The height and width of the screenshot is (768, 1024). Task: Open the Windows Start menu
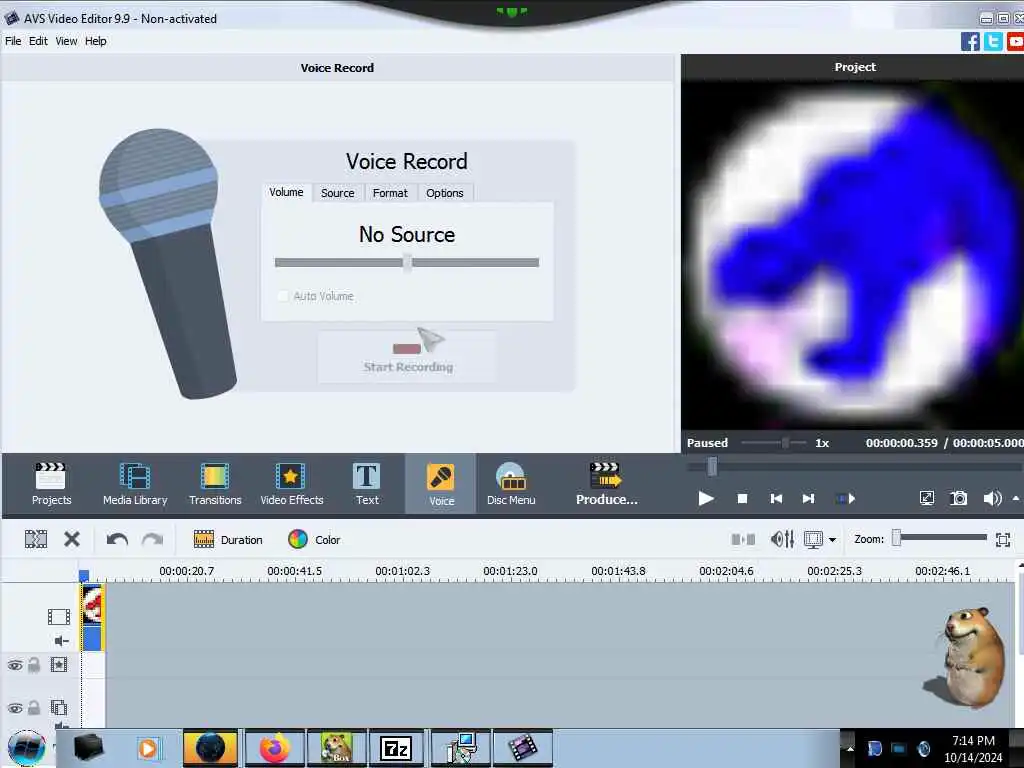coord(26,748)
